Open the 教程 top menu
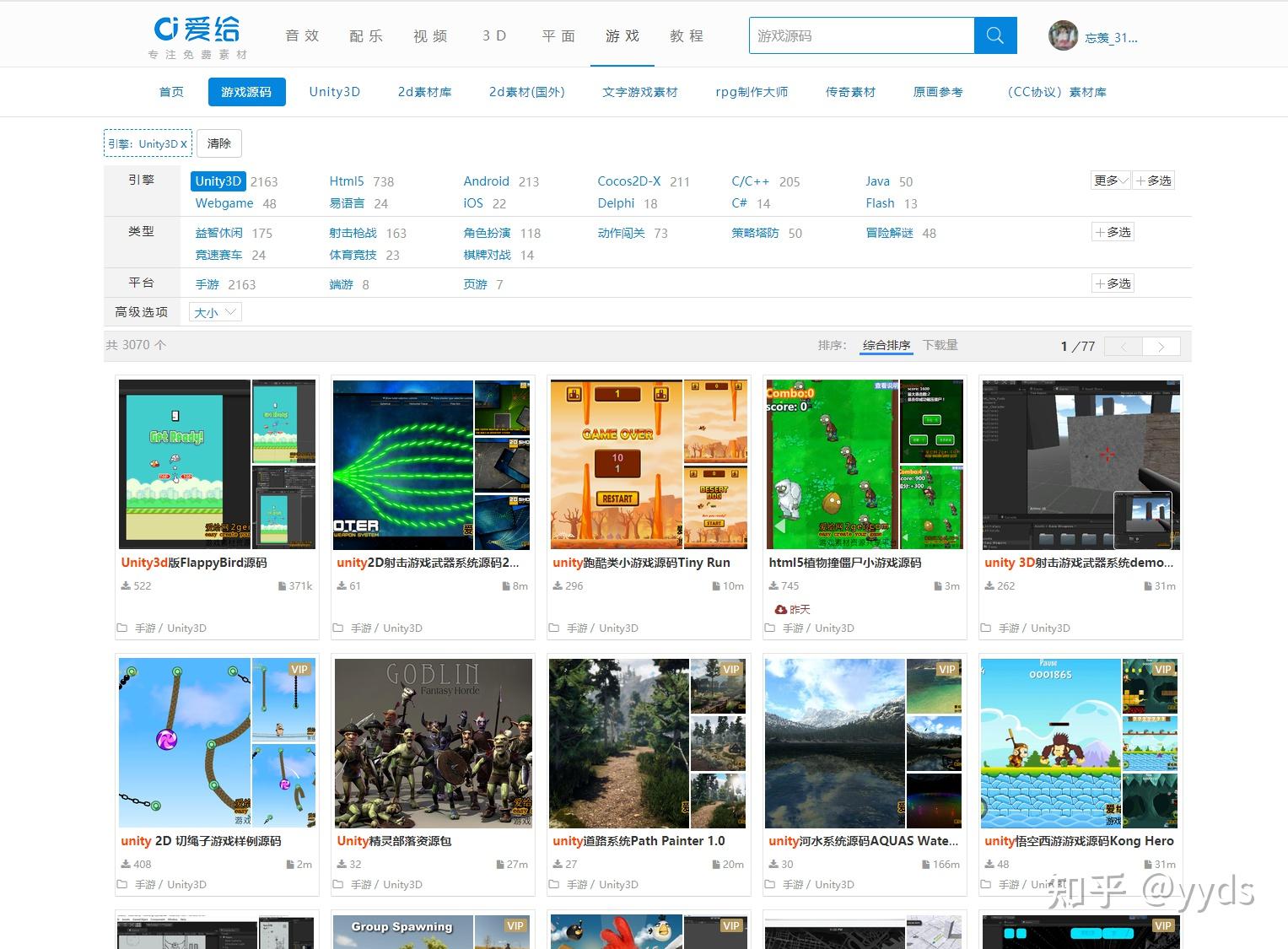The height and width of the screenshot is (949, 1288). 687,35
